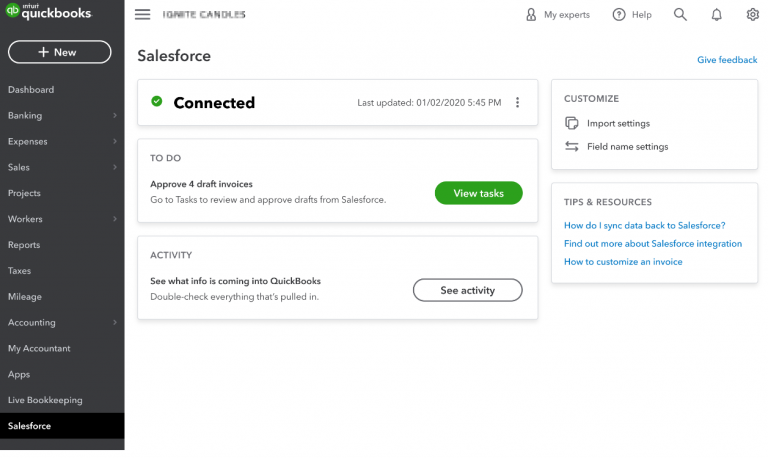This screenshot has width=768, height=458.
Task: Click the Give feedback link
Action: pos(727,60)
